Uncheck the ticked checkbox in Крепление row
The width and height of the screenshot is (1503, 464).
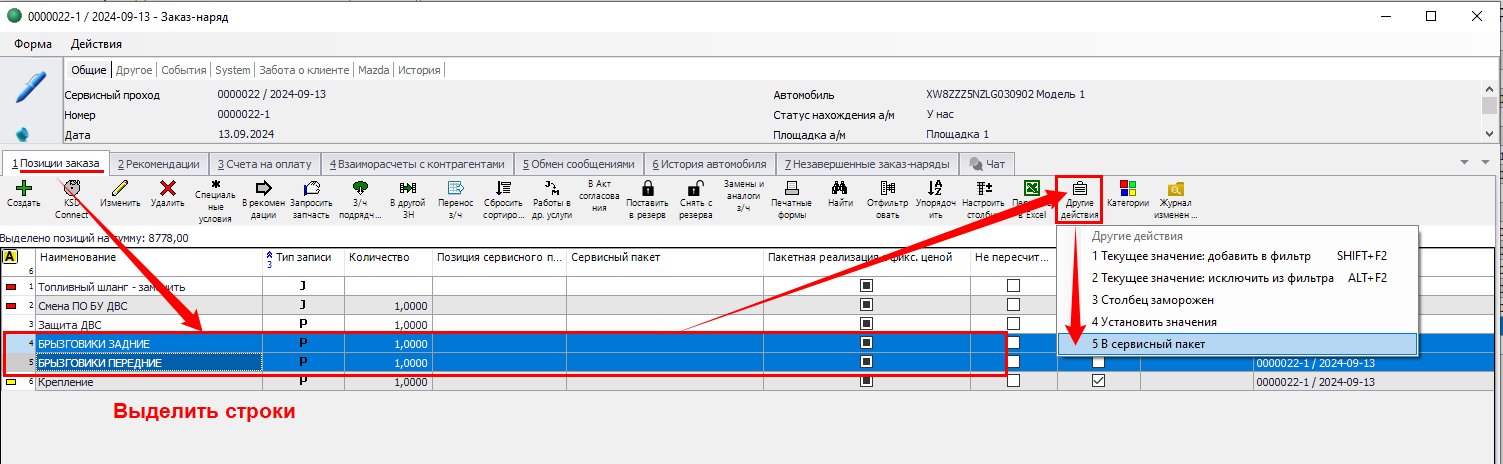[1099, 382]
